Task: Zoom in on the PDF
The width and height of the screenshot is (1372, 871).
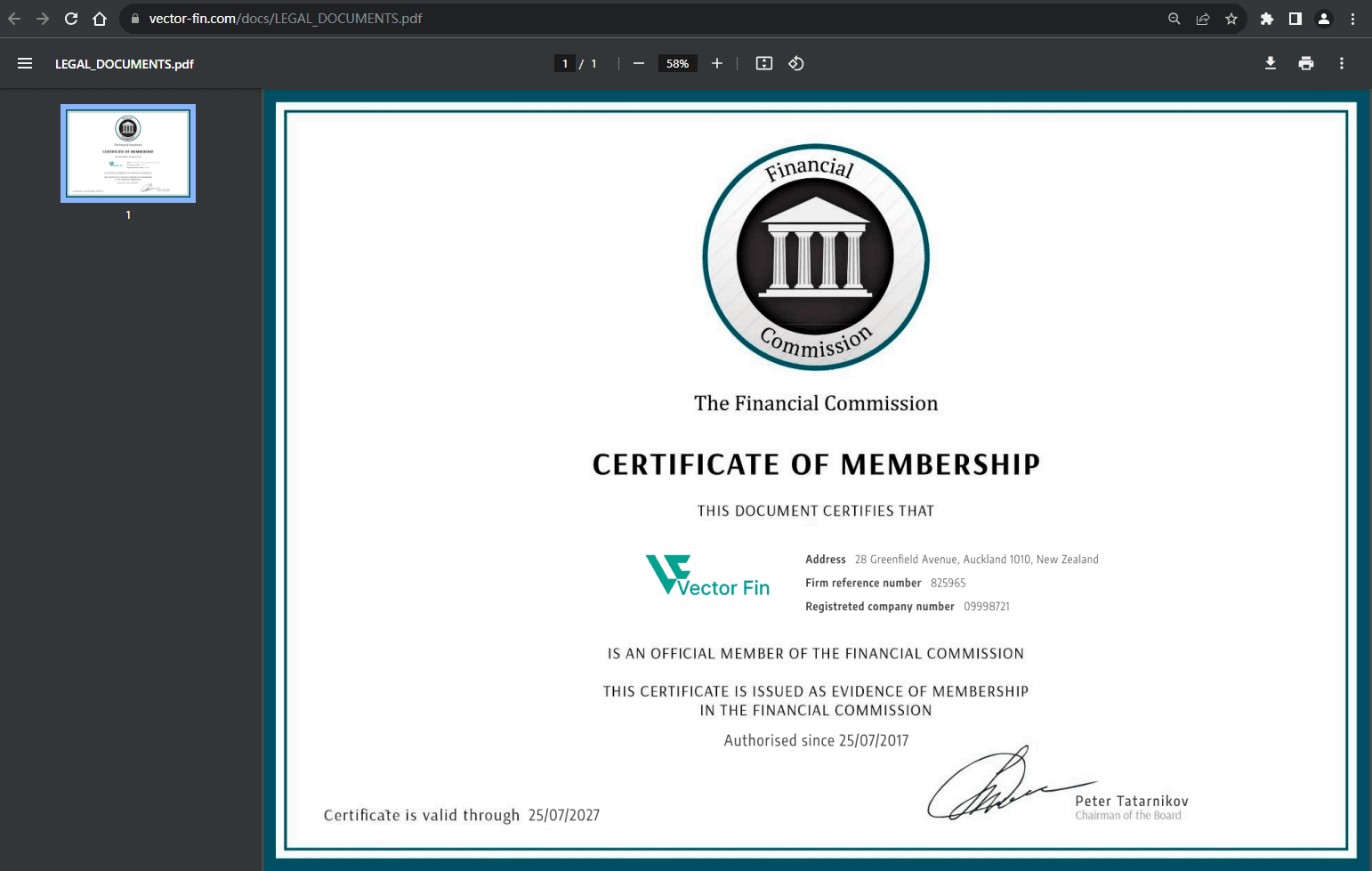Action: [x=717, y=63]
